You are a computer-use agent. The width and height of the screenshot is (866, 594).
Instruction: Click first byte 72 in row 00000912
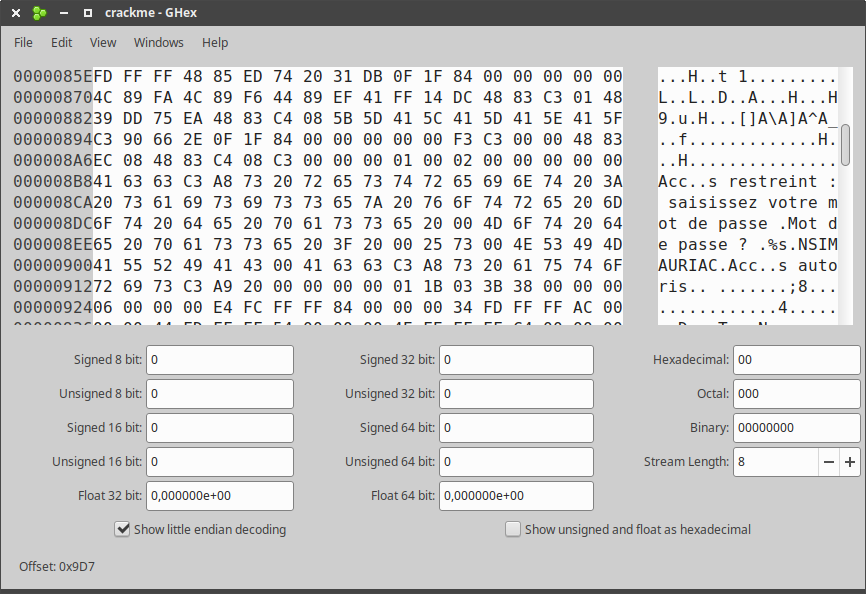tap(103, 287)
